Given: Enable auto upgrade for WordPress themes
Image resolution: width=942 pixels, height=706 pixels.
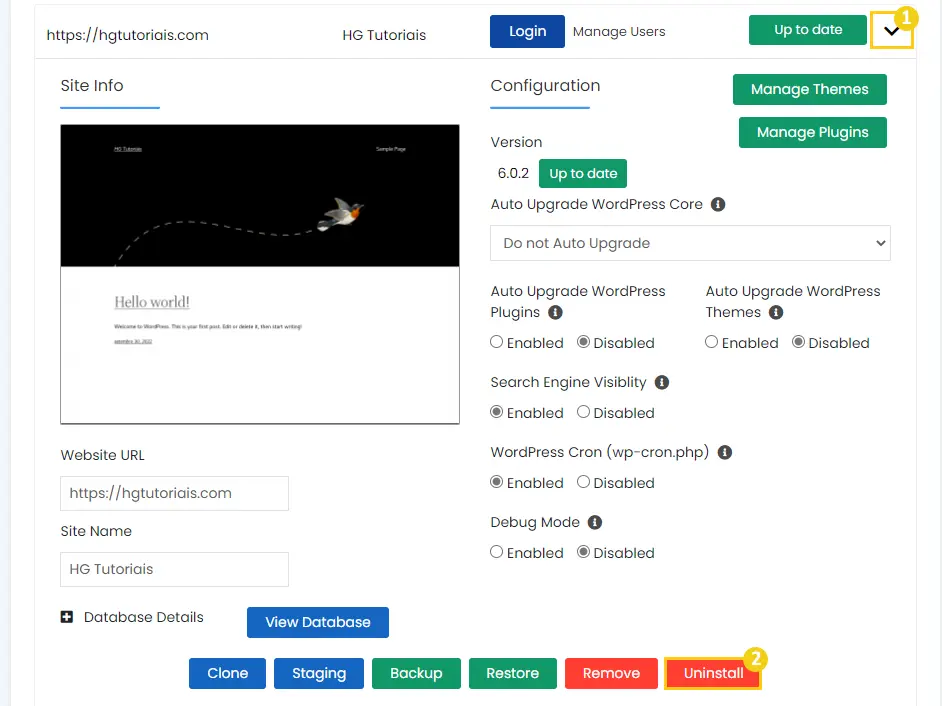Looking at the screenshot, I should [711, 342].
